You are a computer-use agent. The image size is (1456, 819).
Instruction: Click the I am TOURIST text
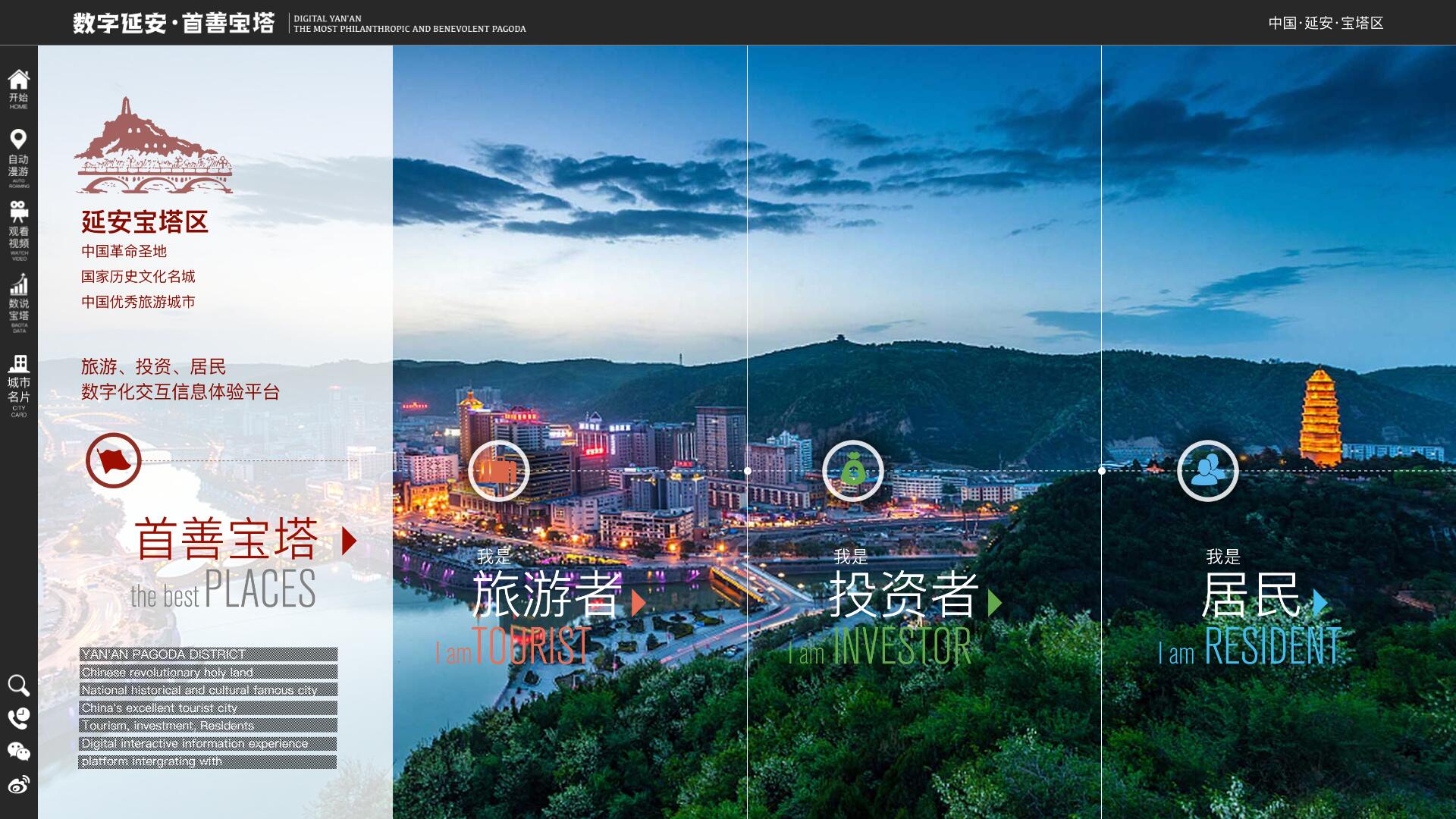(513, 646)
